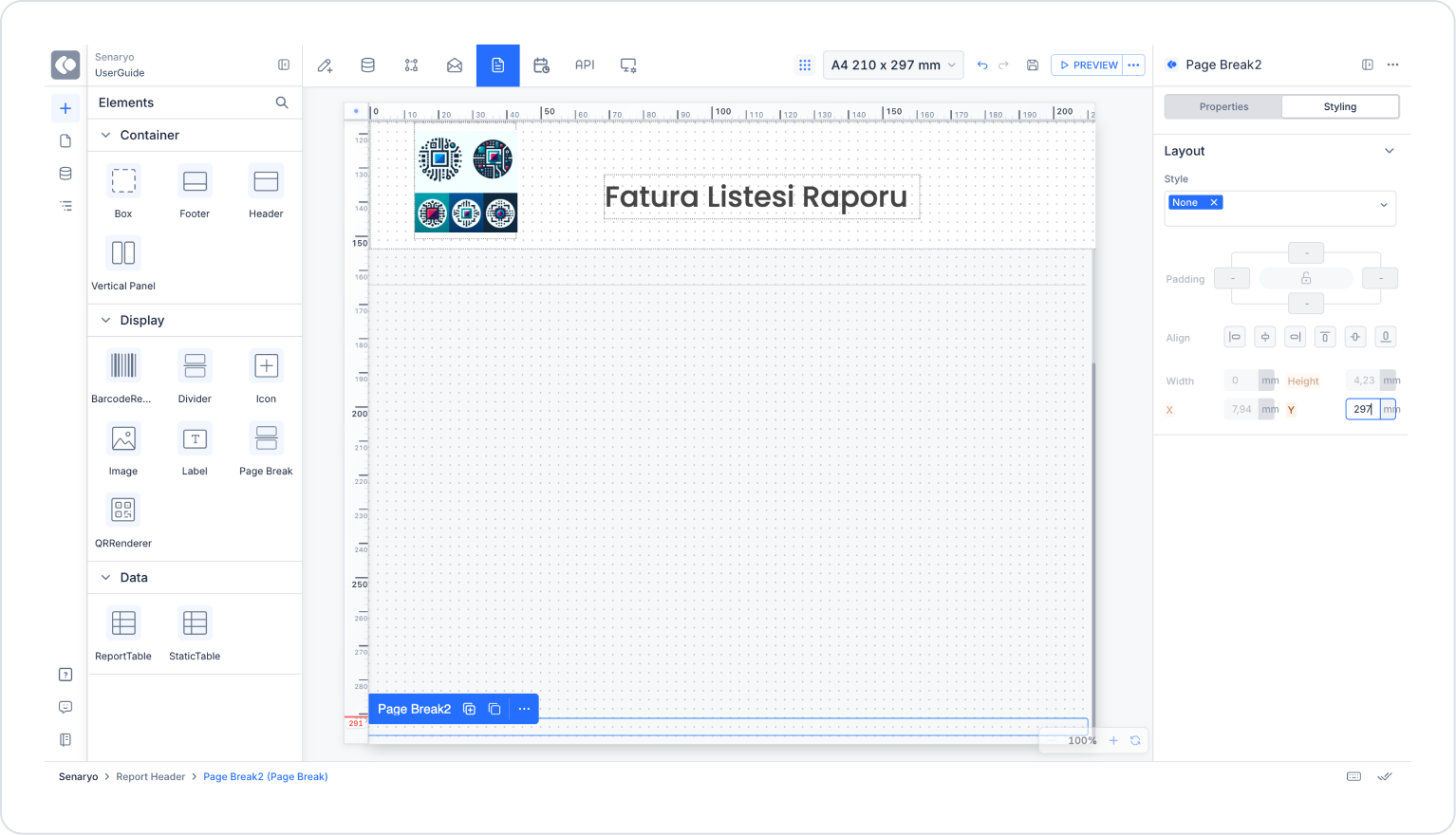Align element to horizontal center
The image size is (1456, 835).
tap(1265, 337)
